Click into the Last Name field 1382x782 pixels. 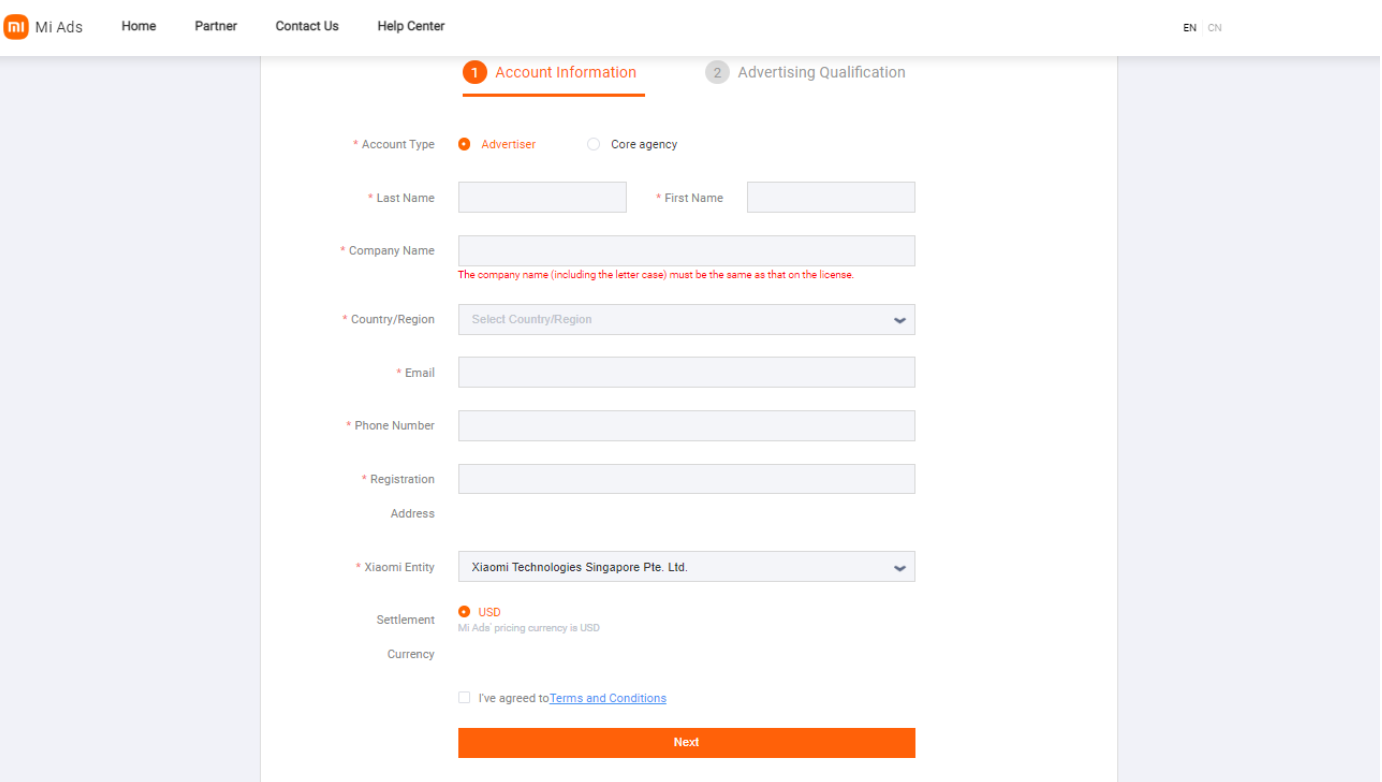point(542,198)
